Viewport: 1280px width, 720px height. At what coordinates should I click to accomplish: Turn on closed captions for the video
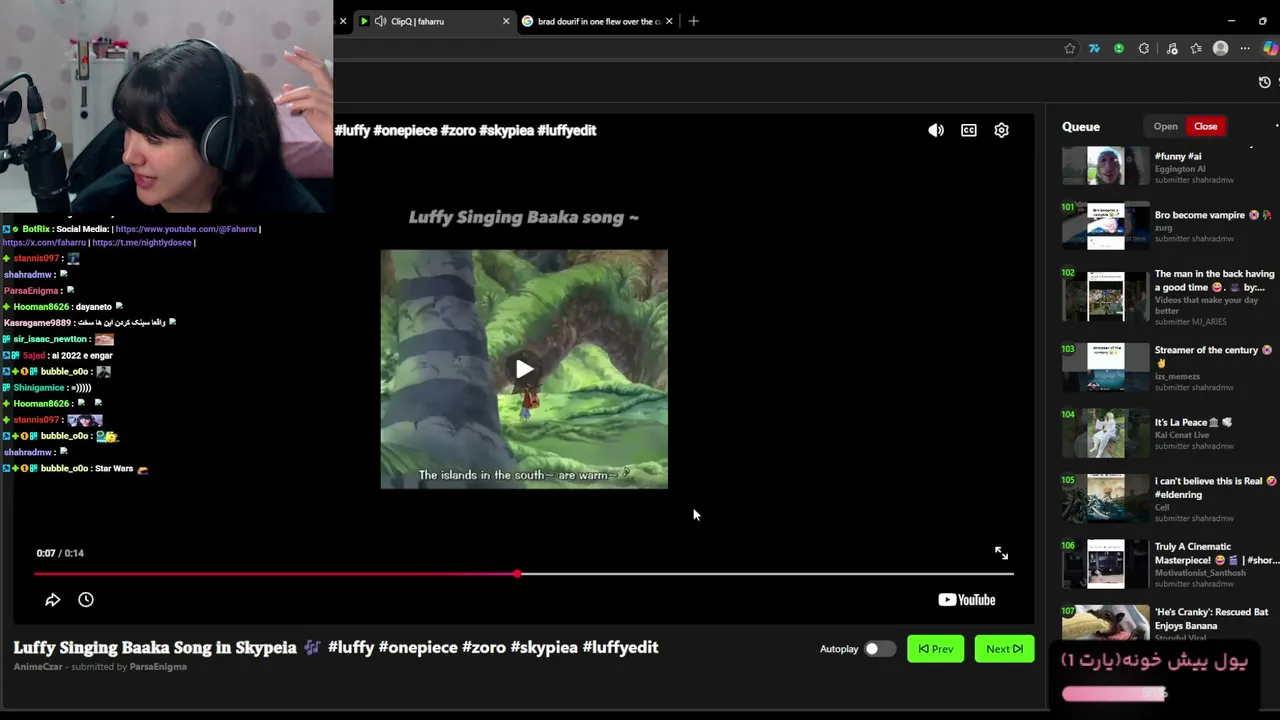(x=969, y=130)
